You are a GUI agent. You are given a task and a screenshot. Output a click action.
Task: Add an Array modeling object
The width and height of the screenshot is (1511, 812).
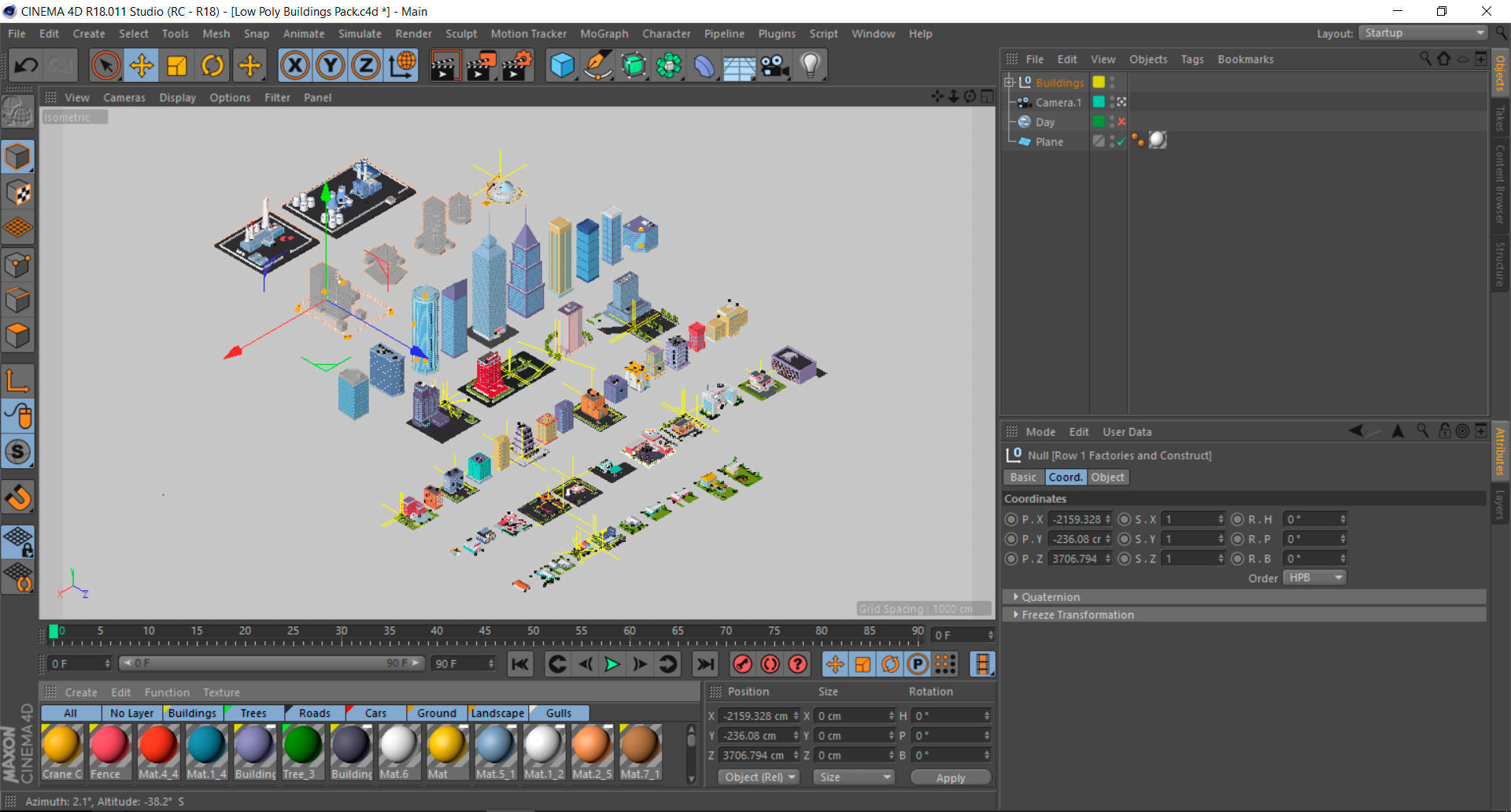coord(669,65)
